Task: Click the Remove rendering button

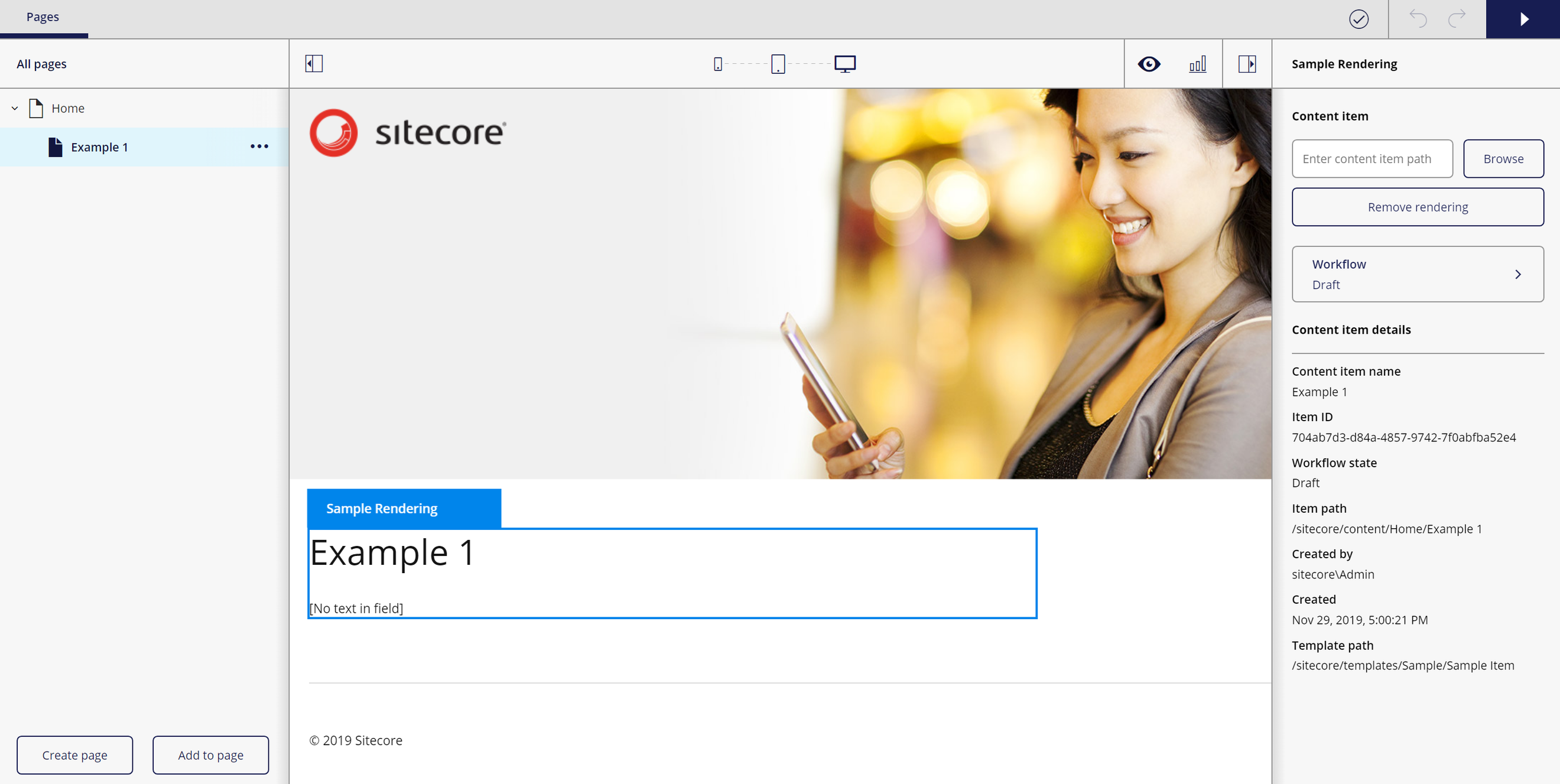Action: [1417, 207]
